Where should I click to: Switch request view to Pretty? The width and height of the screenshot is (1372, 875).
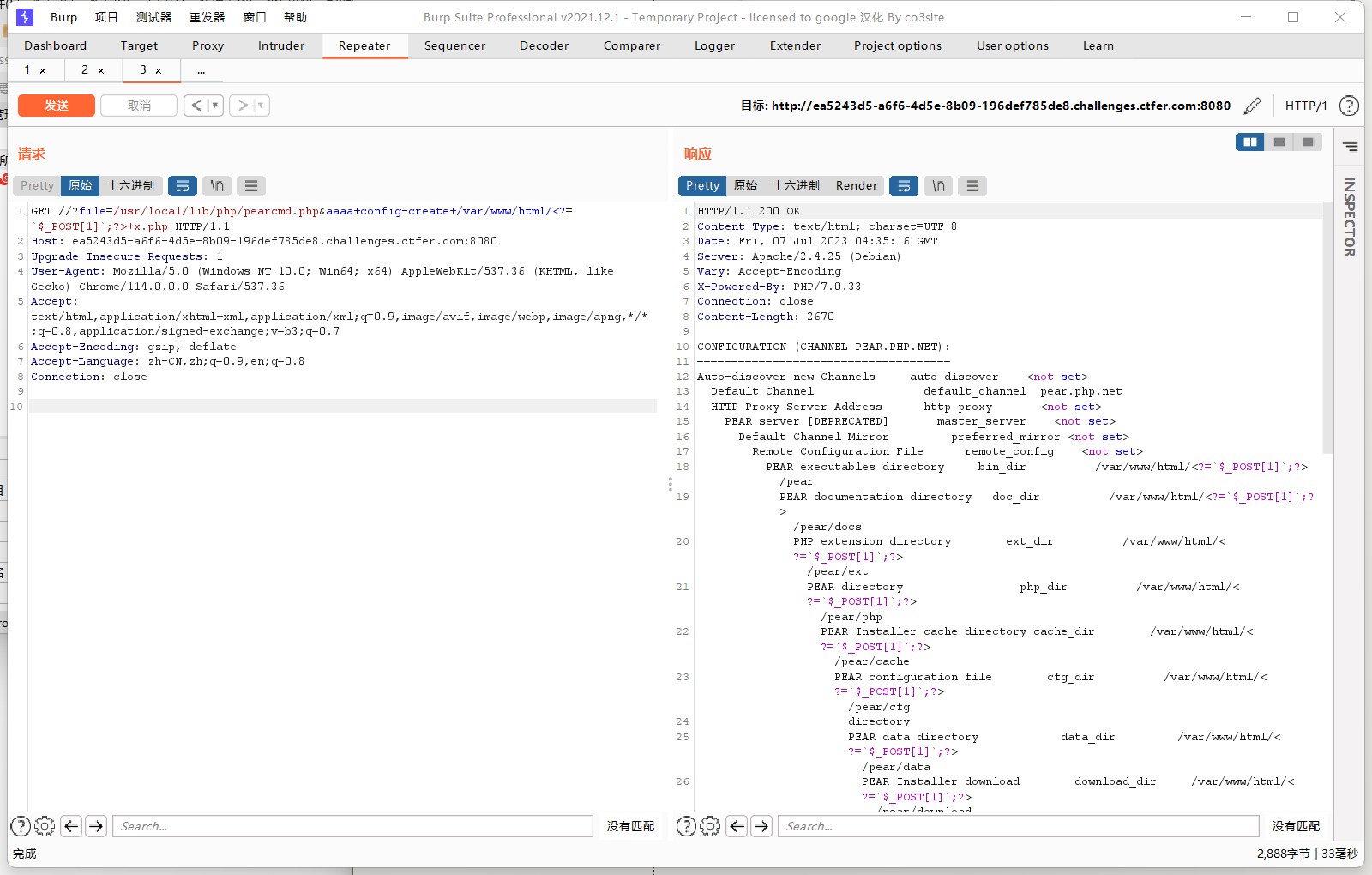[x=37, y=186]
